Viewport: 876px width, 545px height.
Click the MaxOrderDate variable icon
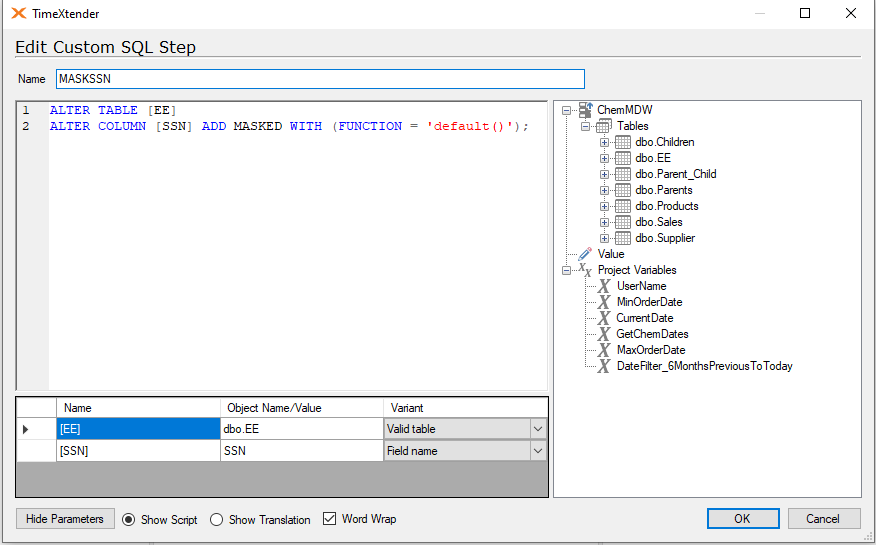pos(604,350)
